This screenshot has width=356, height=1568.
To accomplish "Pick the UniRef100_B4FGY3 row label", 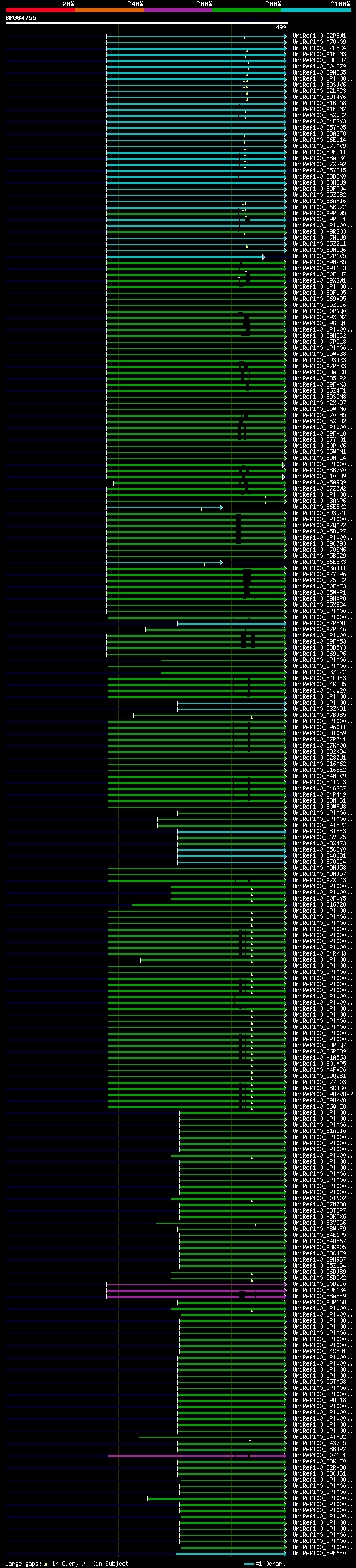I will tap(319, 121).
